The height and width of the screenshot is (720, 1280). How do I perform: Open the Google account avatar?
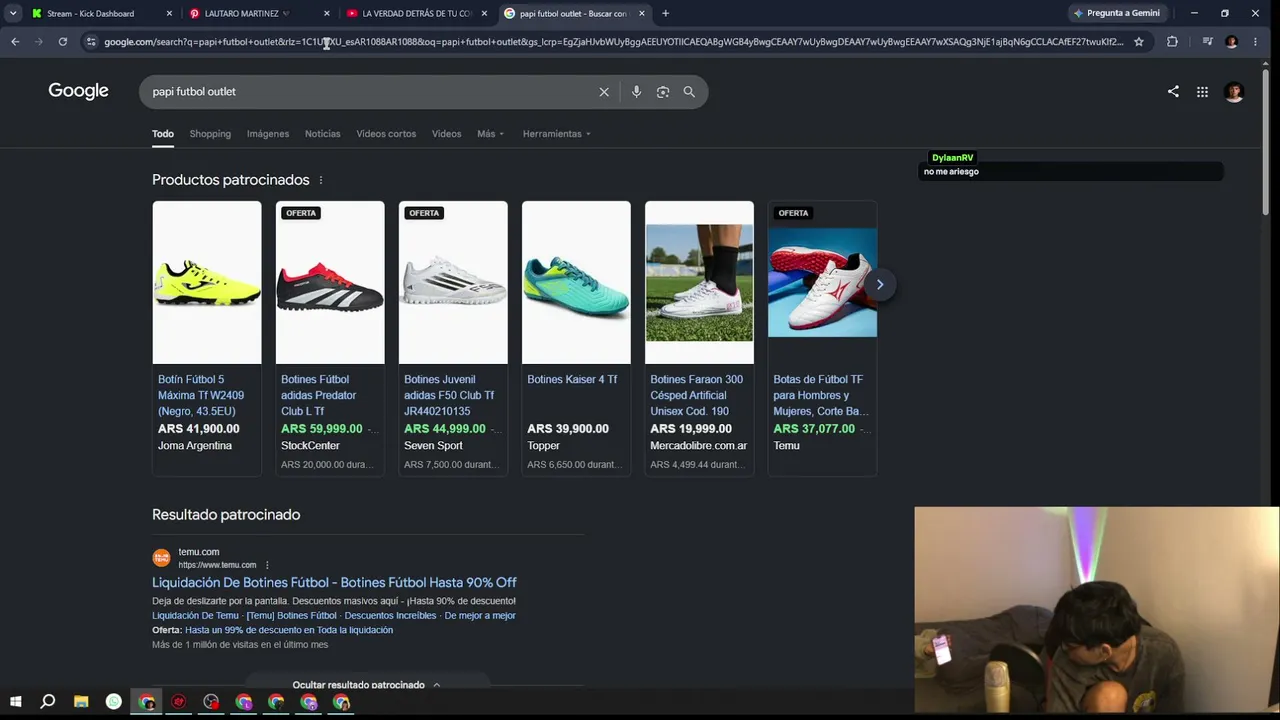pos(1234,92)
